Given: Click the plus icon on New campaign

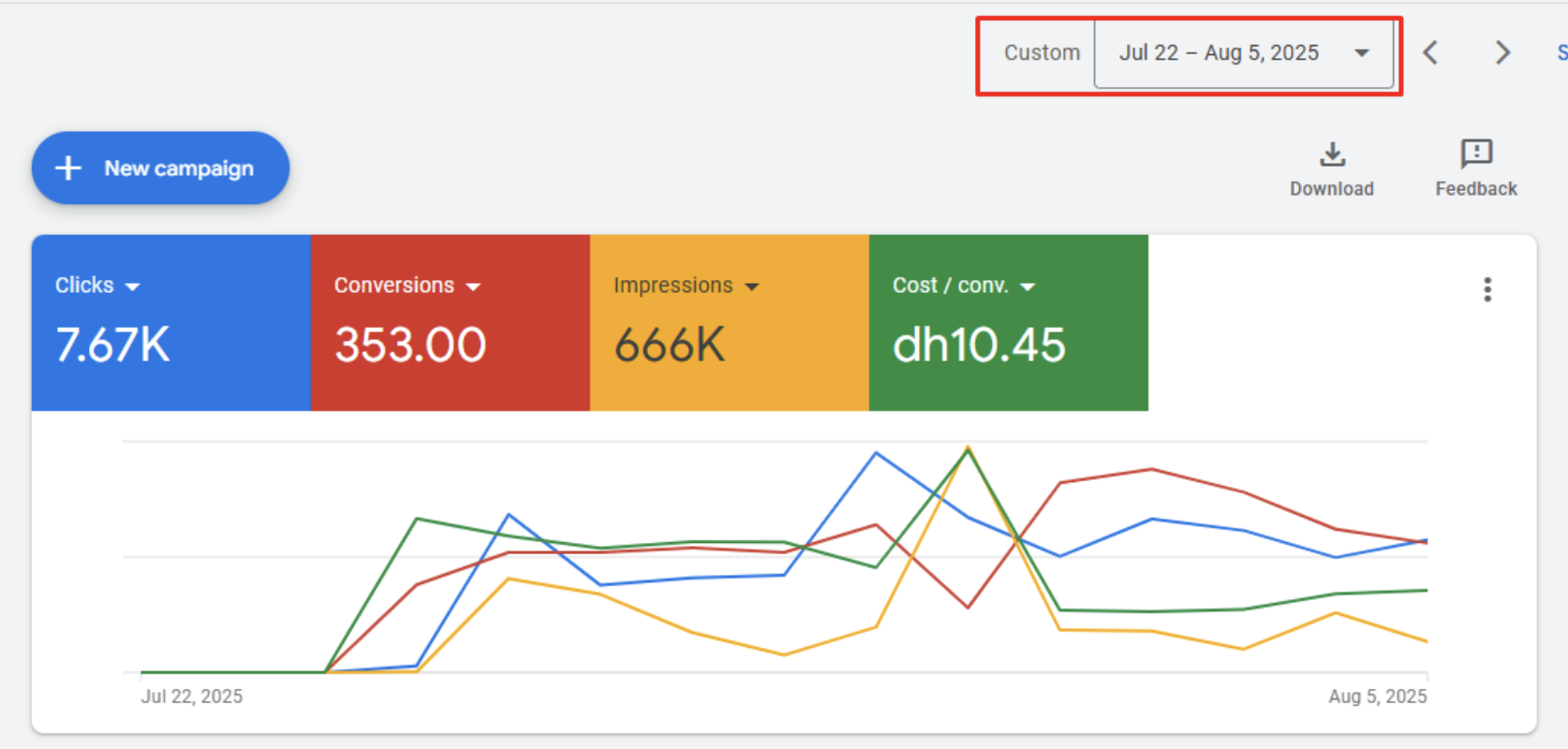Looking at the screenshot, I should coord(68,169).
